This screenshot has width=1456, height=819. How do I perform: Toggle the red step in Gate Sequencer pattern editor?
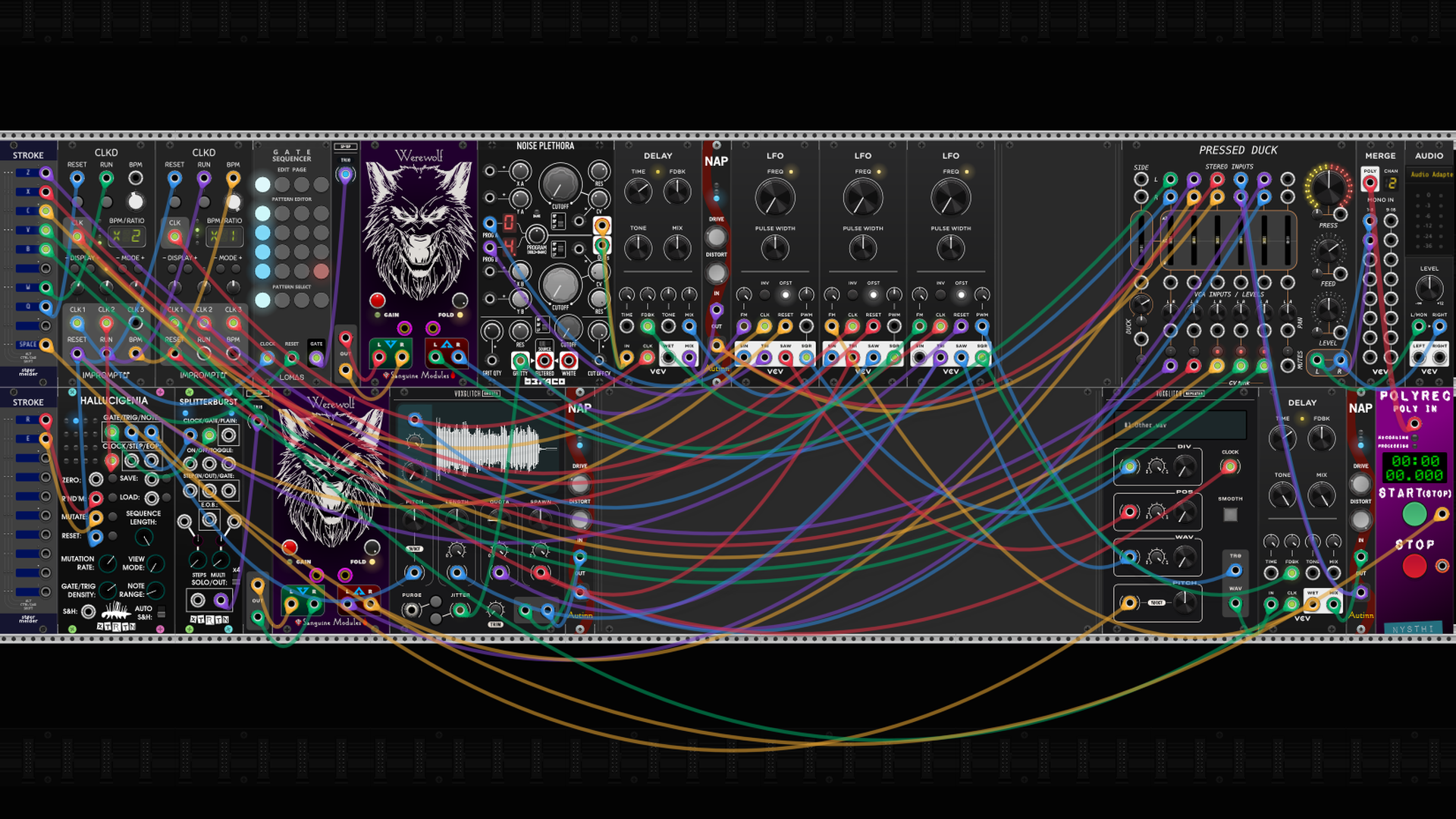coord(322,271)
